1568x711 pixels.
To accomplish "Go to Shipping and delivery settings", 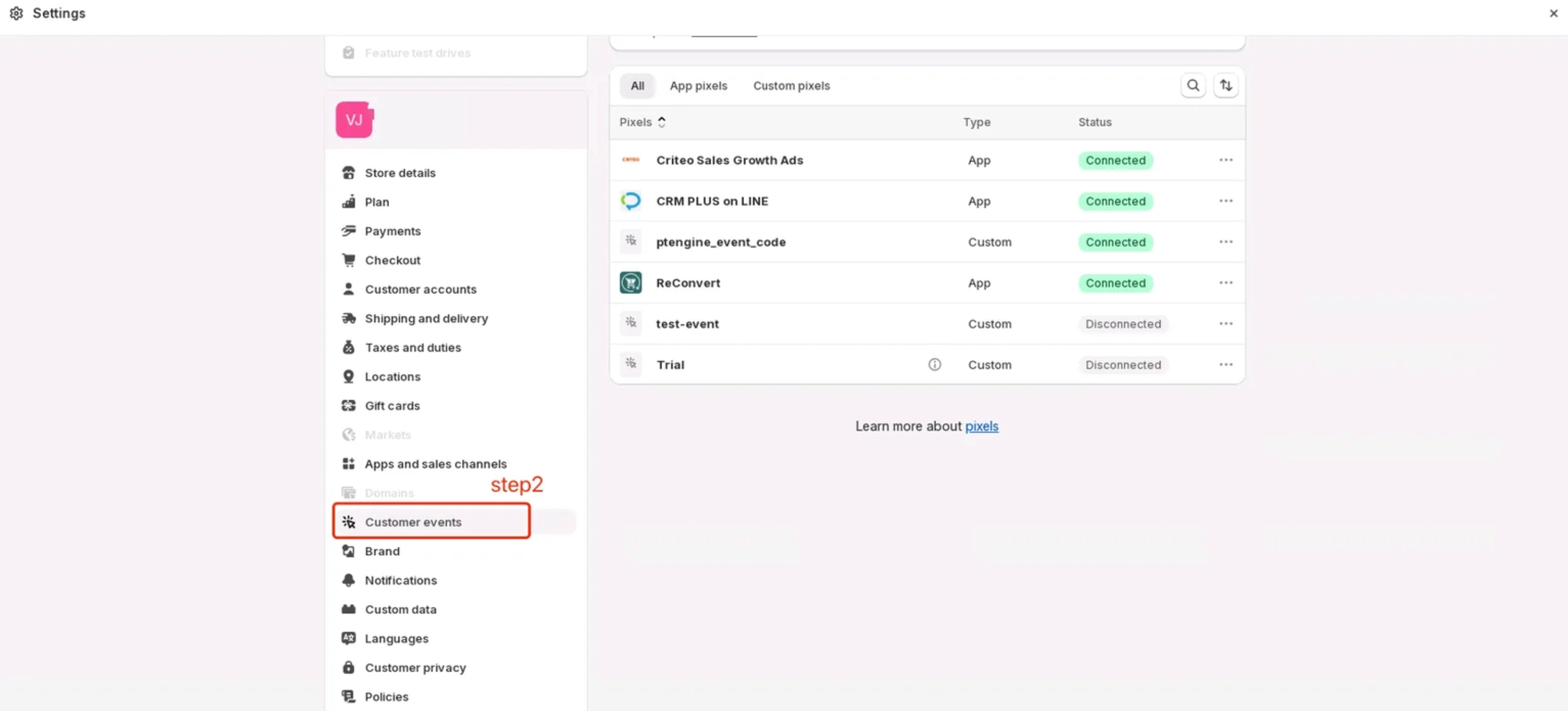I will coord(426,319).
